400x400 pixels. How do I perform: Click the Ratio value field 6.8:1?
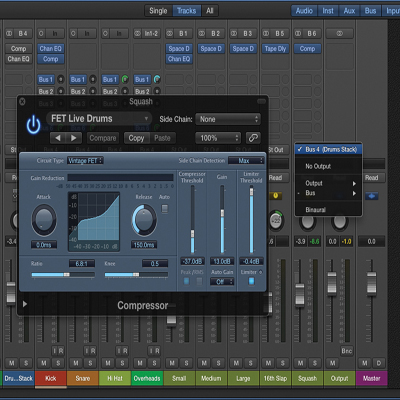(x=82, y=264)
